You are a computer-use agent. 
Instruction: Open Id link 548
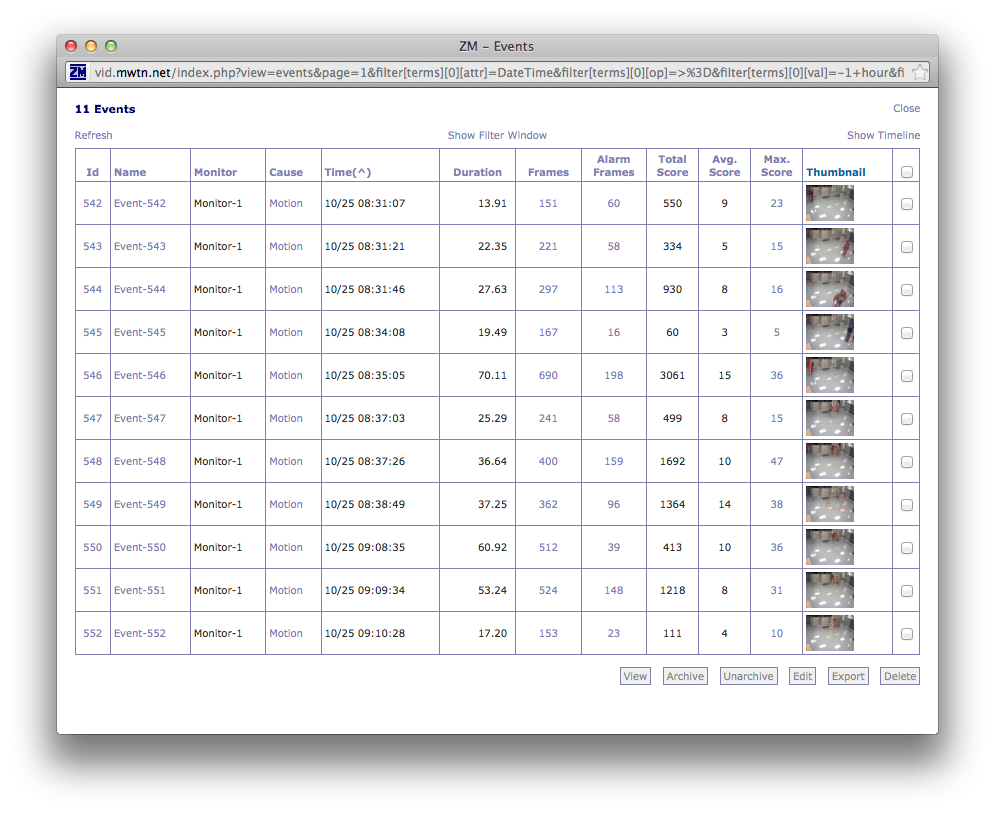pos(93,461)
